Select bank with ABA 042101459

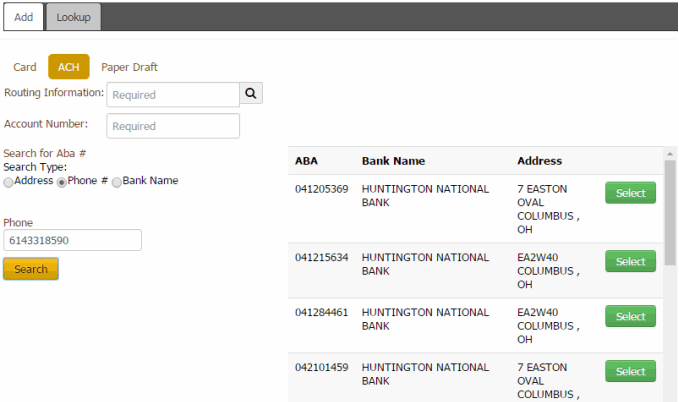[630, 372]
